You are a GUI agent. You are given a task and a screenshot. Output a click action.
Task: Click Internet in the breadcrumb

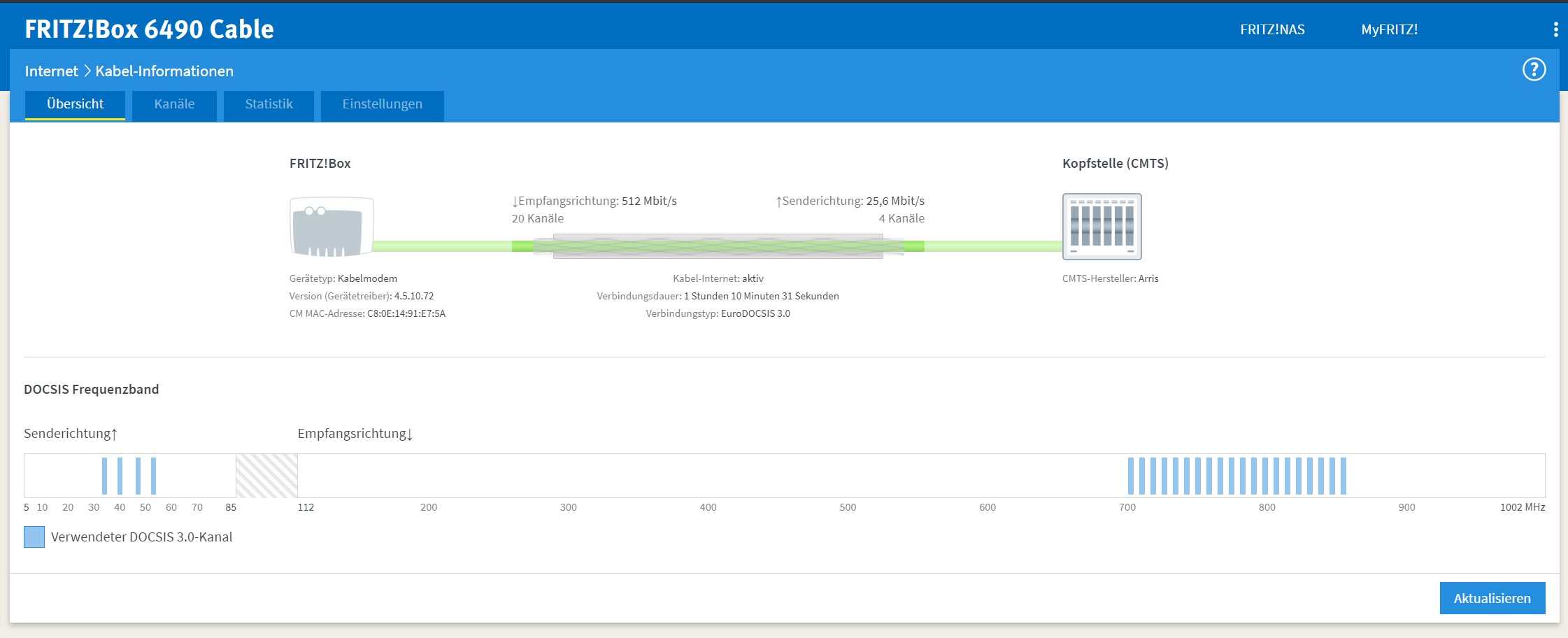(x=51, y=71)
